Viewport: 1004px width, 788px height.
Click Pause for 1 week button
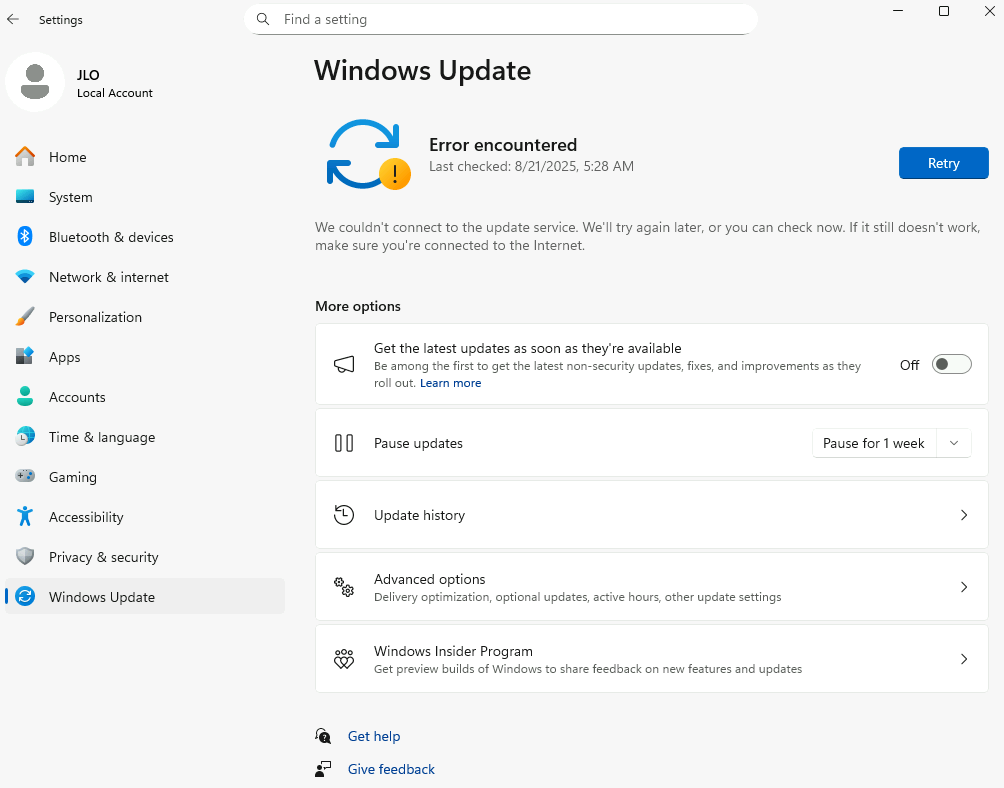874,443
